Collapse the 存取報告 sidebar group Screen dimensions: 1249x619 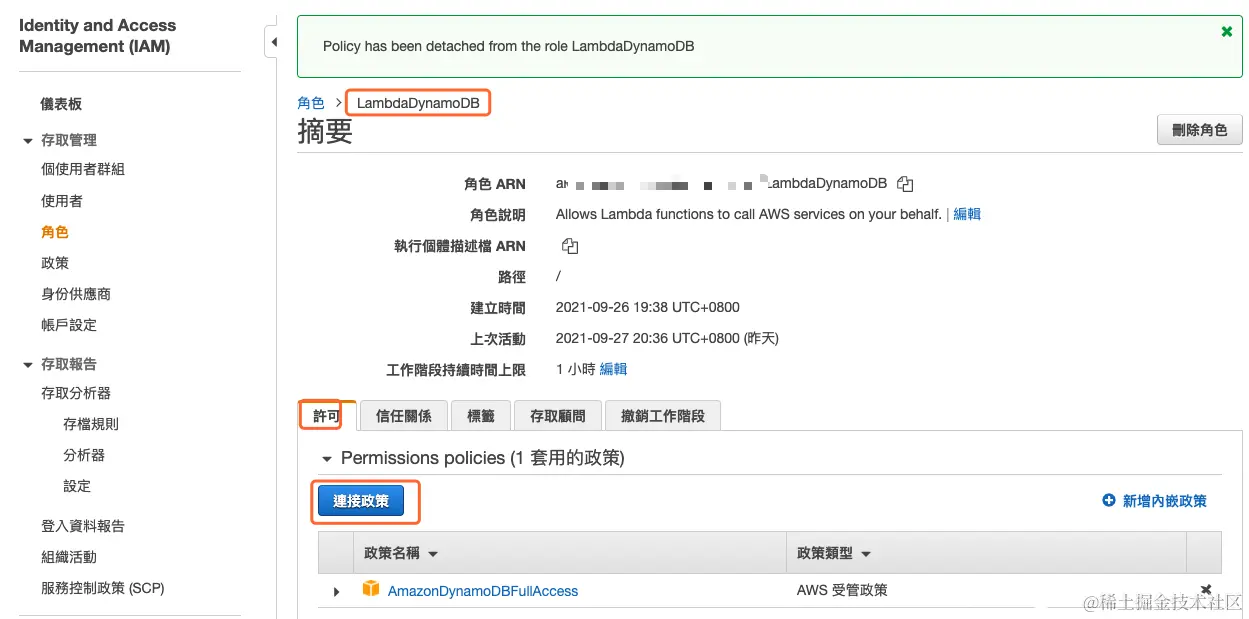(28, 365)
